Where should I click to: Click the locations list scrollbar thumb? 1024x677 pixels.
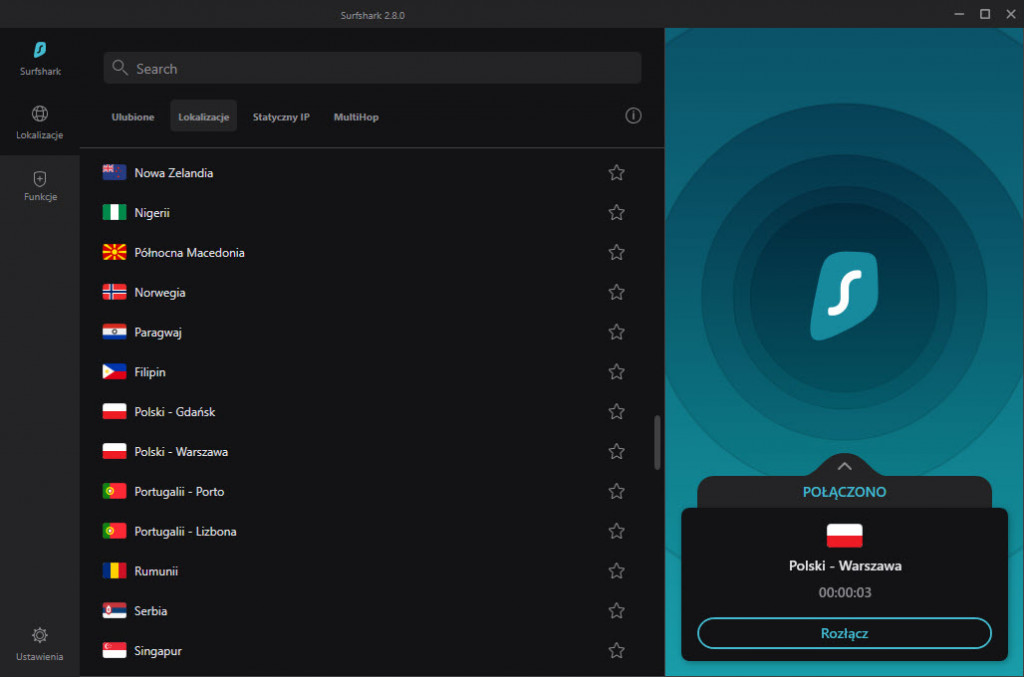click(657, 443)
